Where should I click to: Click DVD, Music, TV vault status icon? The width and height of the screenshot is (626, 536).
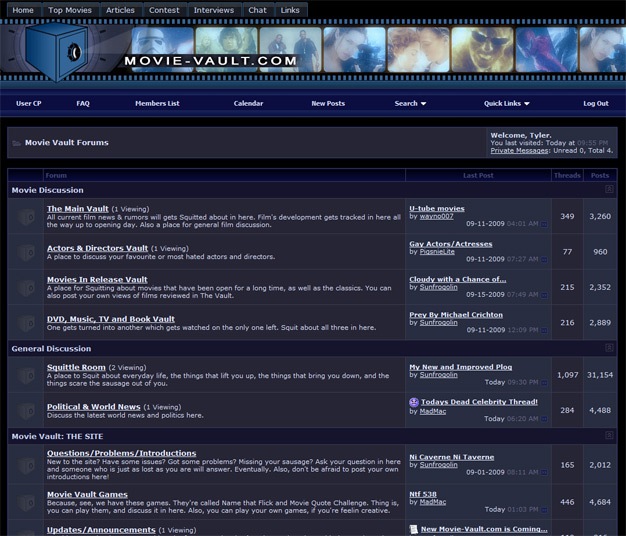26,323
